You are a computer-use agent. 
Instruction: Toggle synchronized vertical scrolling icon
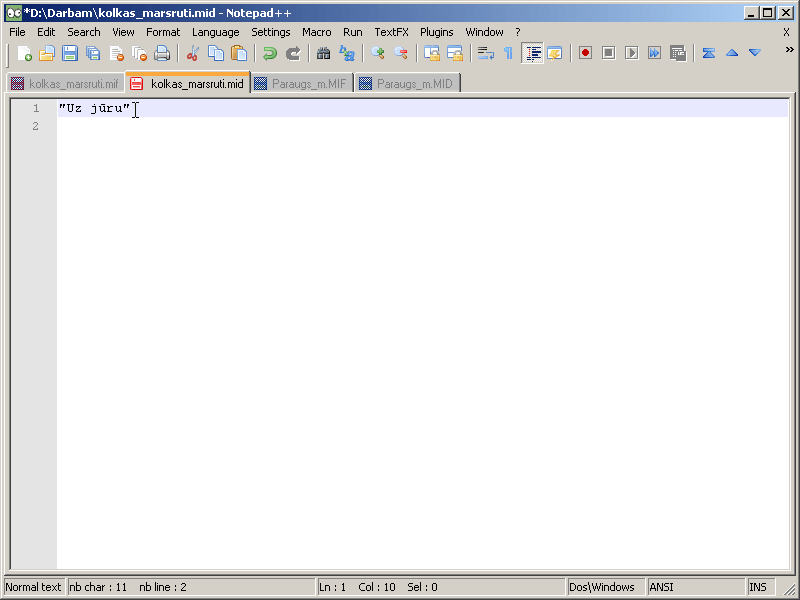point(432,53)
